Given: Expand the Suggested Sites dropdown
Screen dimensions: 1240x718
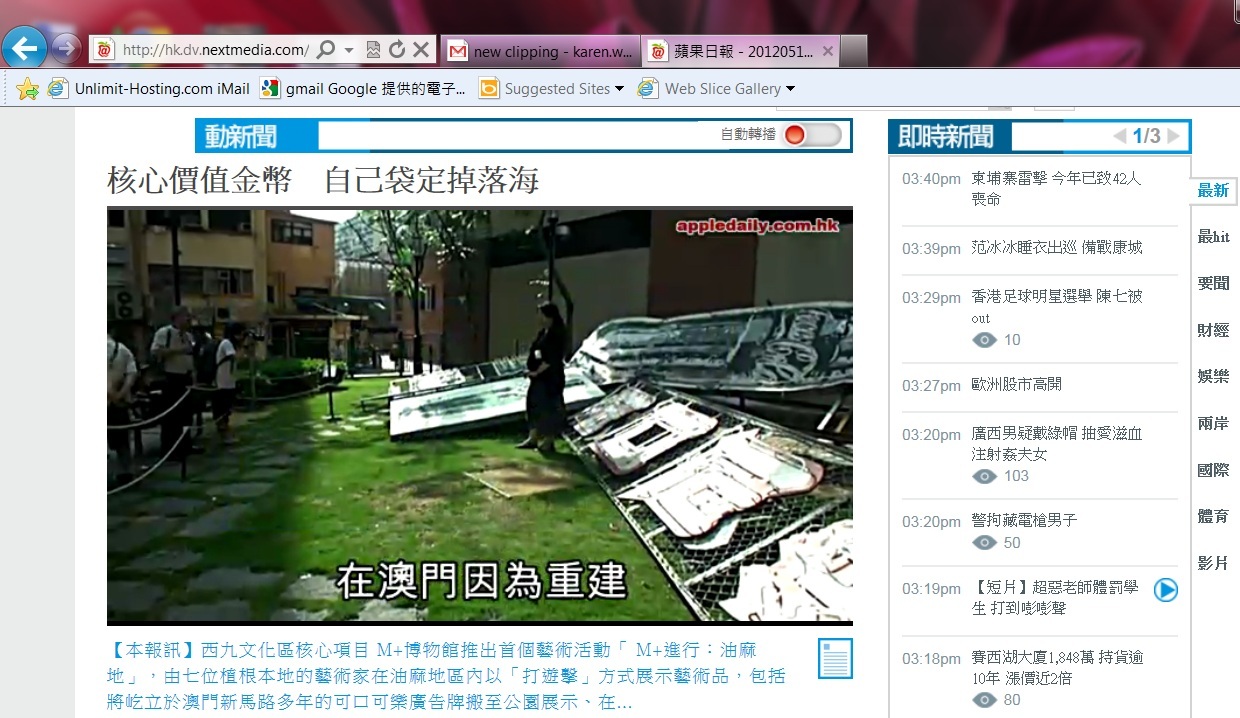Looking at the screenshot, I should coord(619,89).
